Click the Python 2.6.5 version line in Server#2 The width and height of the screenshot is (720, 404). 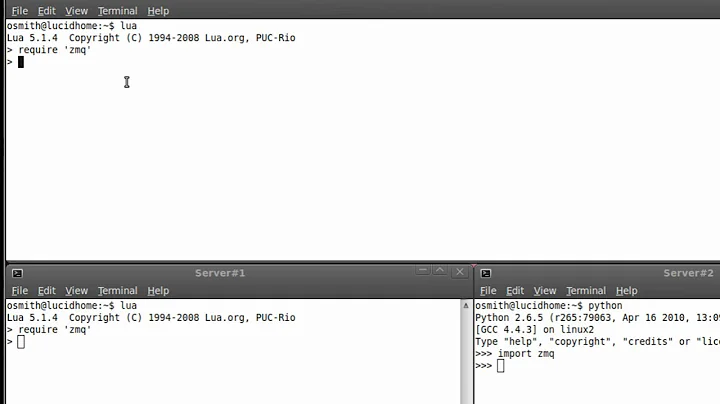pos(597,318)
